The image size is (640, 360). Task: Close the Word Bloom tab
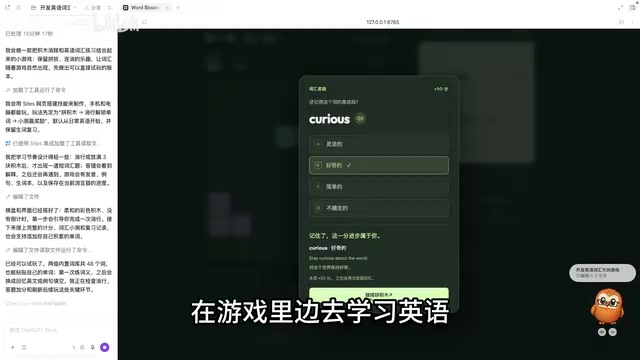point(167,7)
